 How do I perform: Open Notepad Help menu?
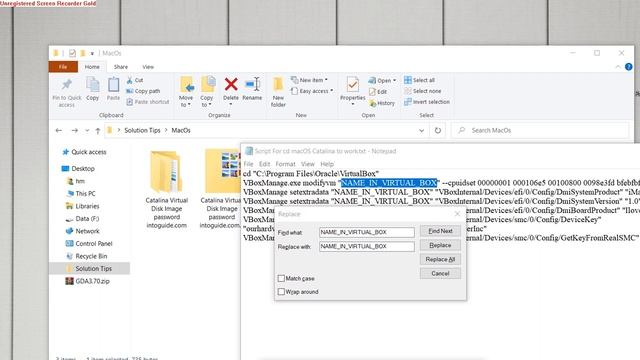(x=327, y=164)
